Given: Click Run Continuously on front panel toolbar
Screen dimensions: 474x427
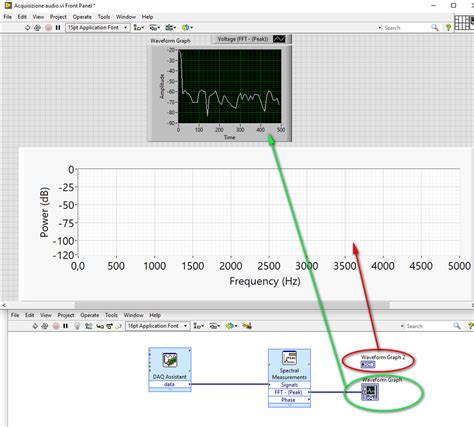Looking at the screenshot, I should [37, 28].
